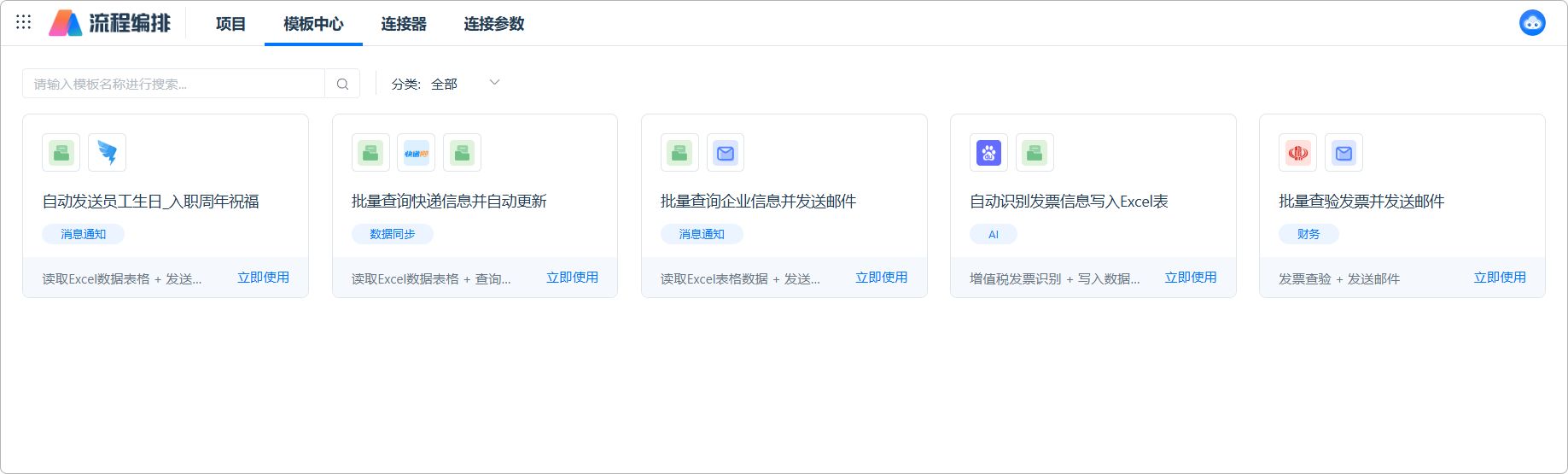Screen dimensions: 1568x474
Task: Focus the template name search field
Action: (174, 84)
